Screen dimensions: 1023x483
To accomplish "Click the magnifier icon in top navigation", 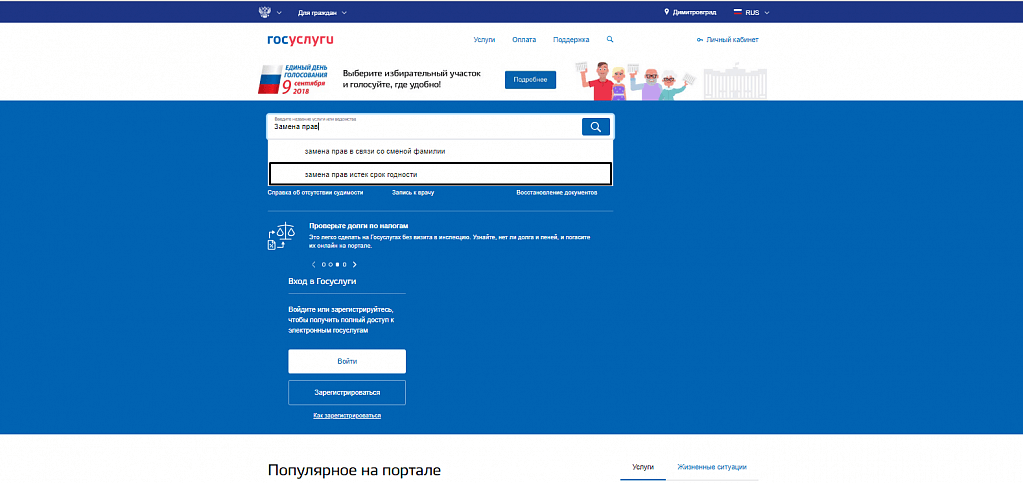I will pyautogui.click(x=610, y=39).
